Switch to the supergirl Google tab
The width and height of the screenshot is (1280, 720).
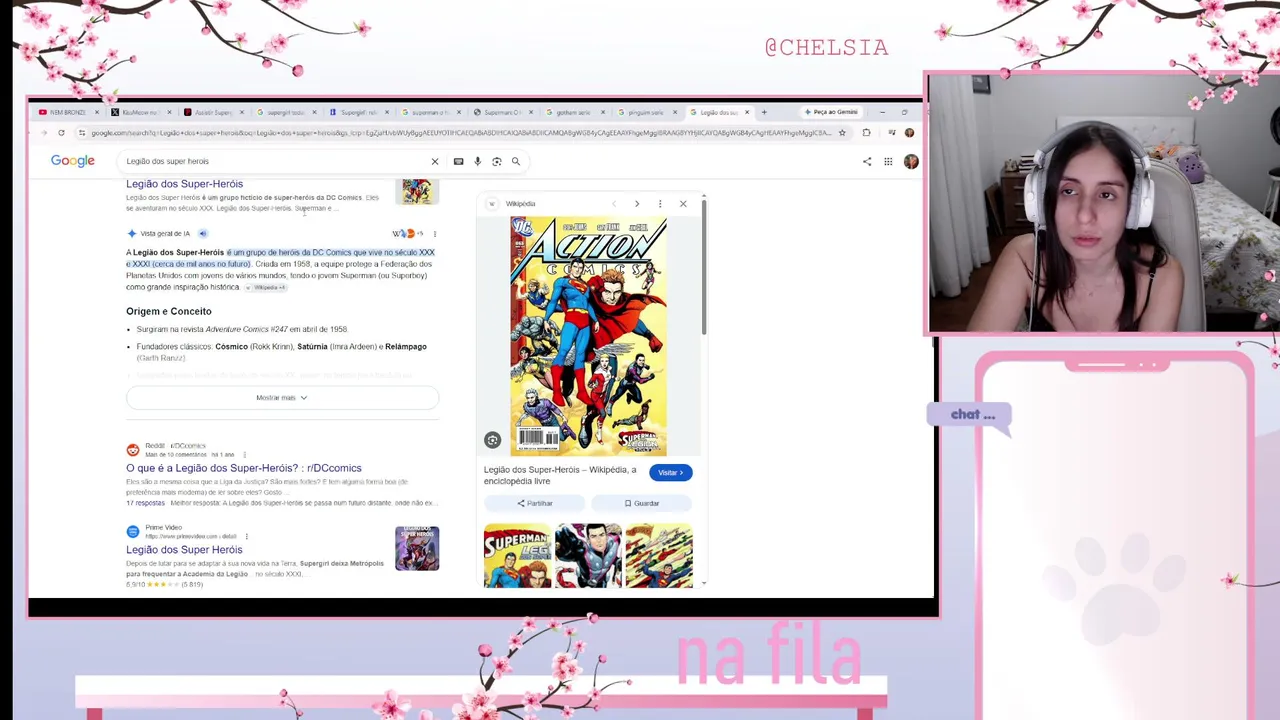(x=285, y=112)
